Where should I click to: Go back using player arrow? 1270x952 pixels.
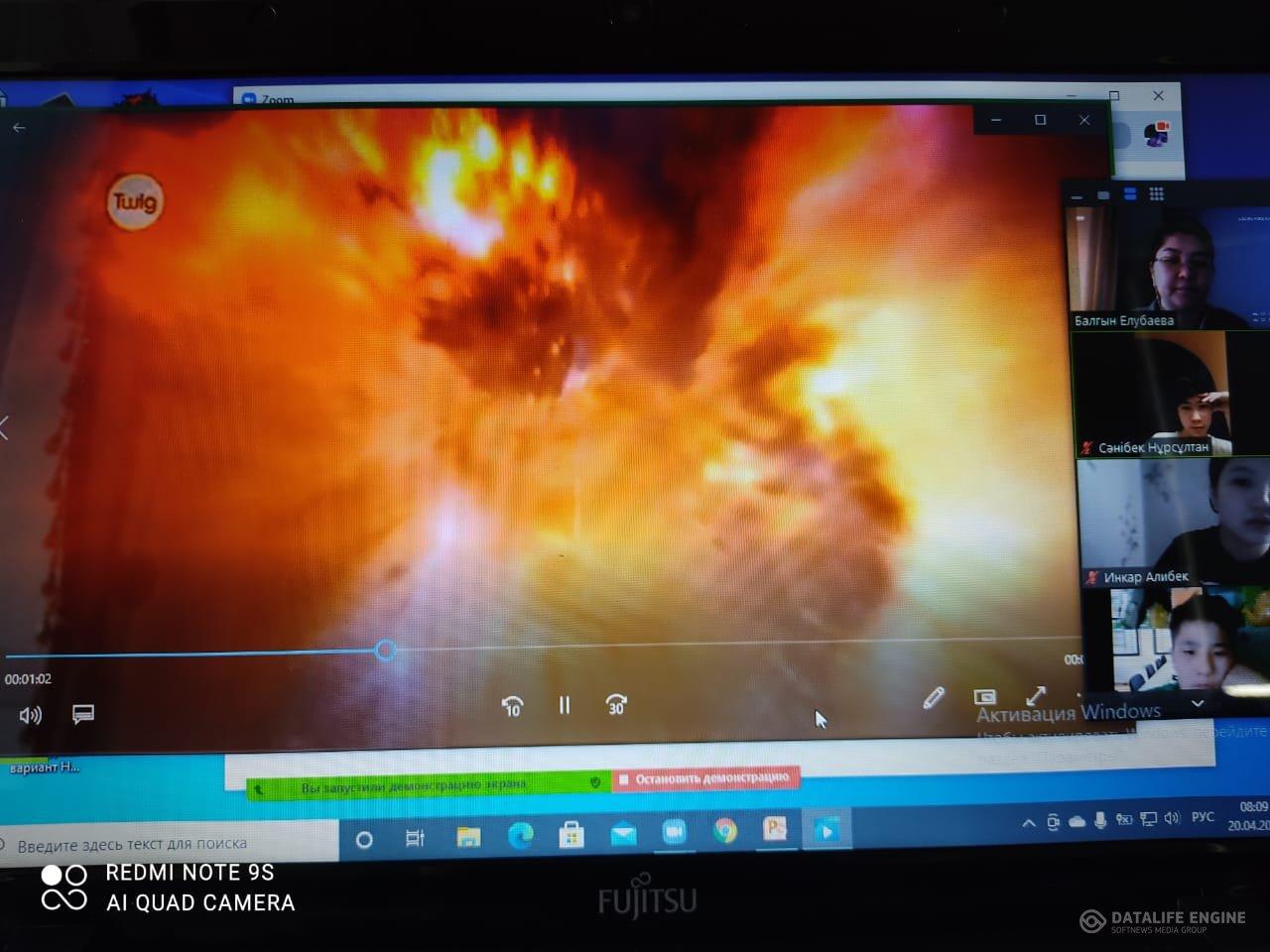[x=19, y=128]
